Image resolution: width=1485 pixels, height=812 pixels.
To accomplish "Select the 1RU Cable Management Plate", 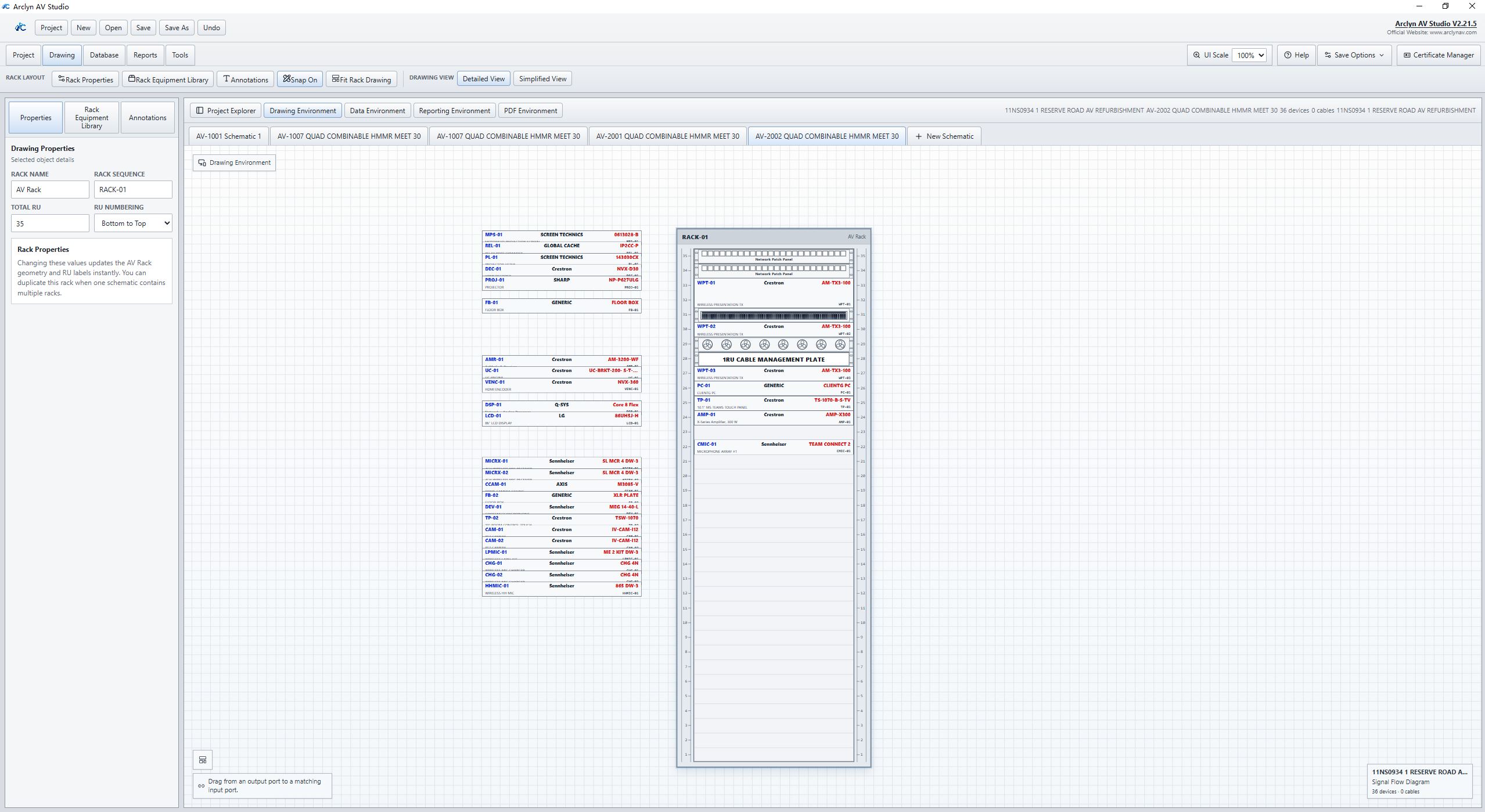I will [774, 359].
